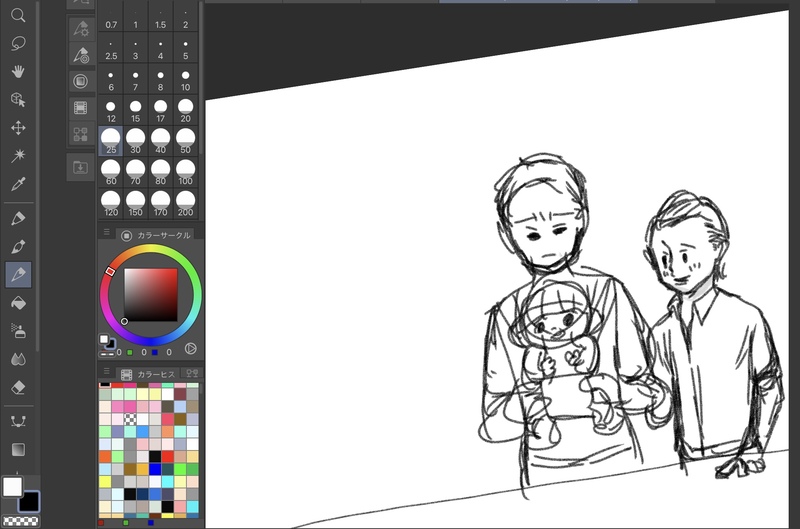The height and width of the screenshot is (529, 800).
Task: Click the brush size panel scrollbar
Action: [202, 77]
